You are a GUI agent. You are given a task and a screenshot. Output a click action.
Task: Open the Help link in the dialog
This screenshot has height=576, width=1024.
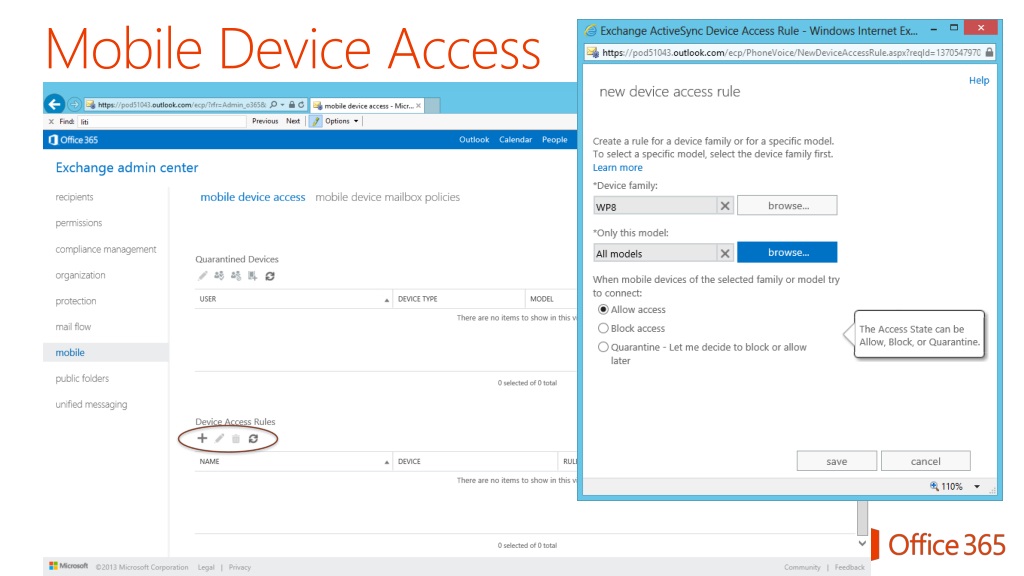[x=979, y=80]
